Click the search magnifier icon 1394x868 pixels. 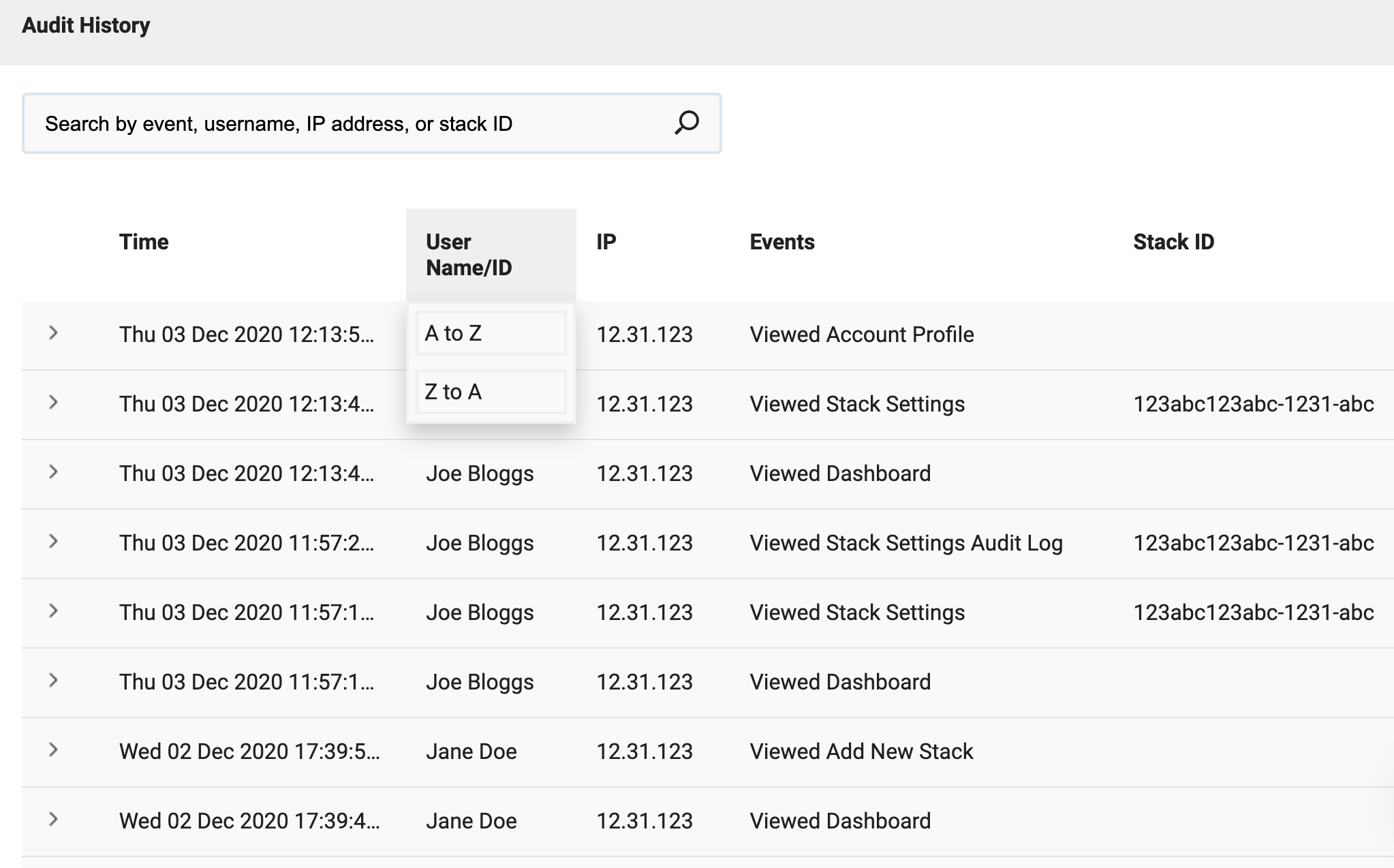pyautogui.click(x=686, y=123)
